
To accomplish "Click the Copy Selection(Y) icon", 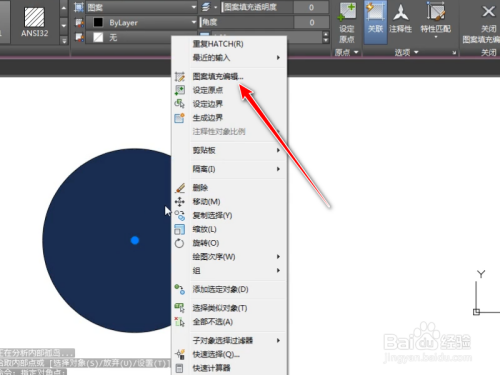I will tap(179, 215).
